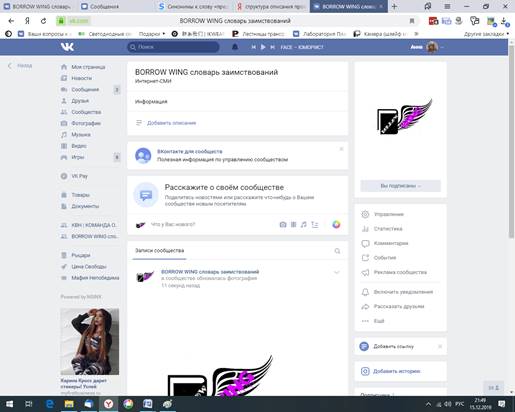Play the track in the header player
Image resolution: width=515 pixels, height=412 pixels.
tap(263, 47)
